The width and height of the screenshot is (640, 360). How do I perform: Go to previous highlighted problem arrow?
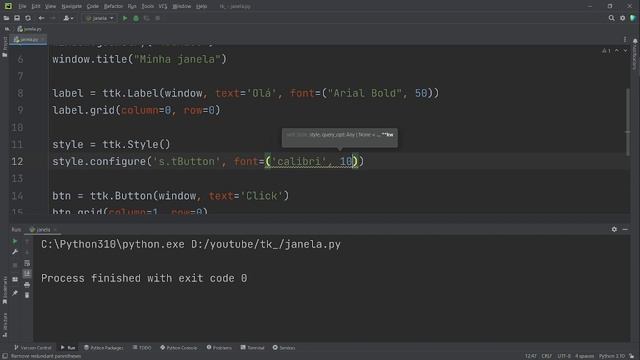click(x=617, y=51)
